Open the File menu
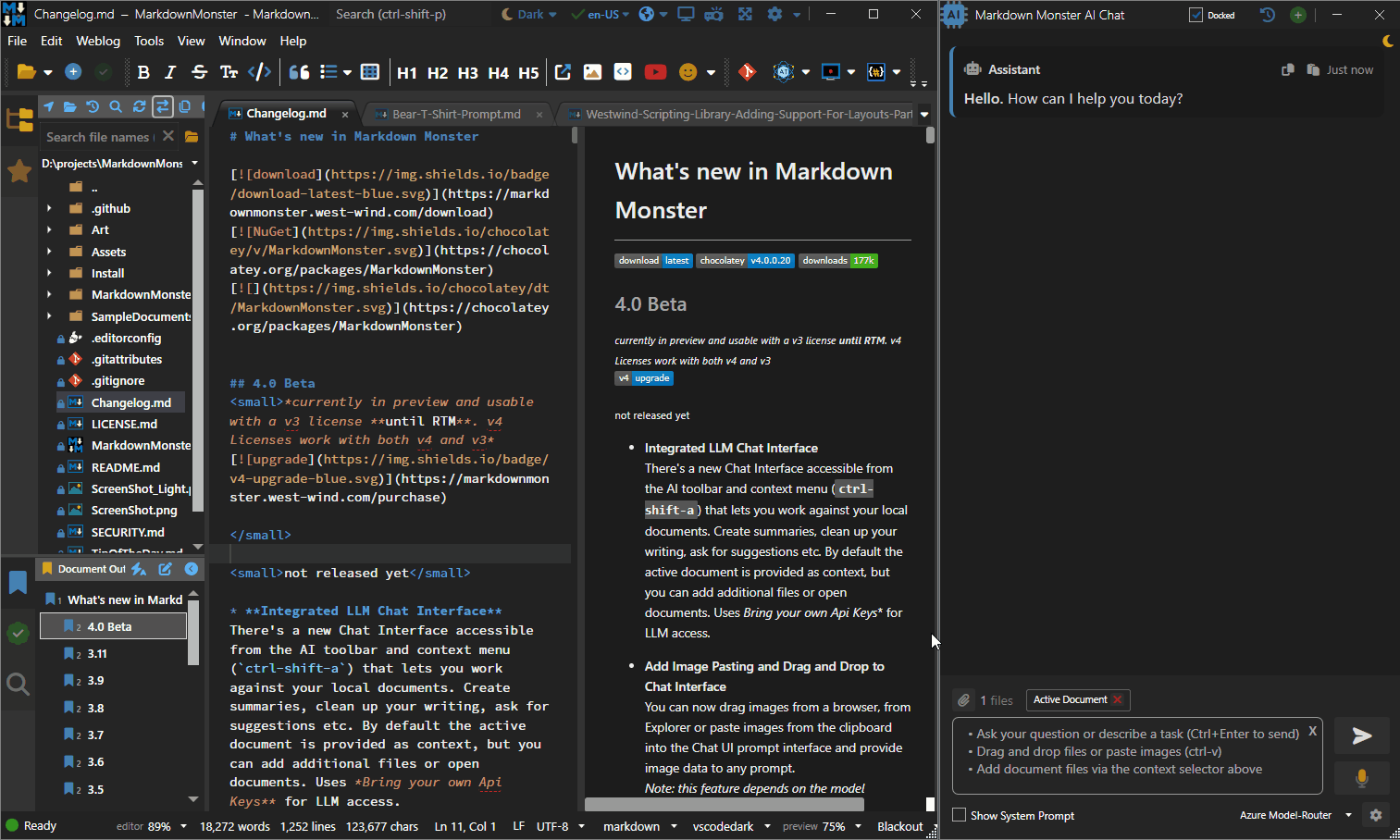The image size is (1400, 840). (18, 41)
